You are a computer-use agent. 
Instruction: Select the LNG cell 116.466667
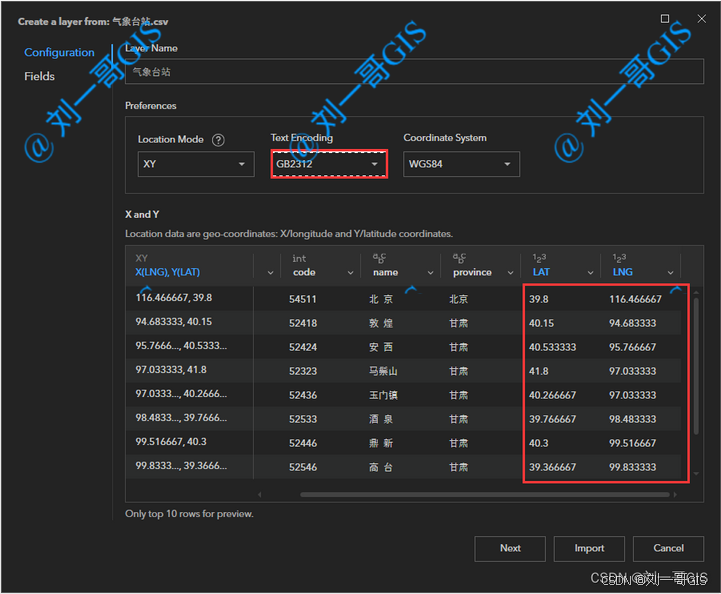pyautogui.click(x=635, y=299)
